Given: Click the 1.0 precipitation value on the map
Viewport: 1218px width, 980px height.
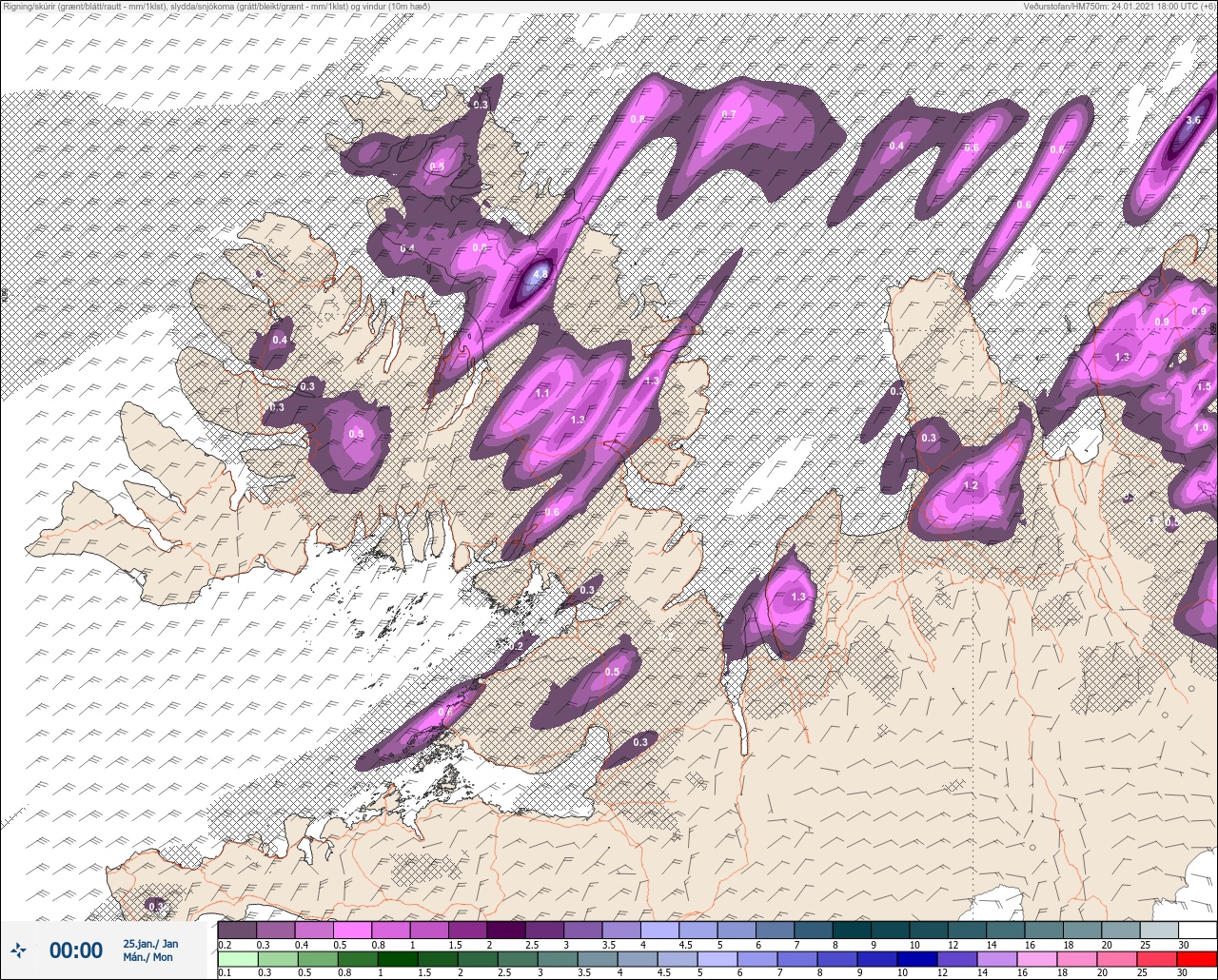Looking at the screenshot, I should tap(1201, 428).
